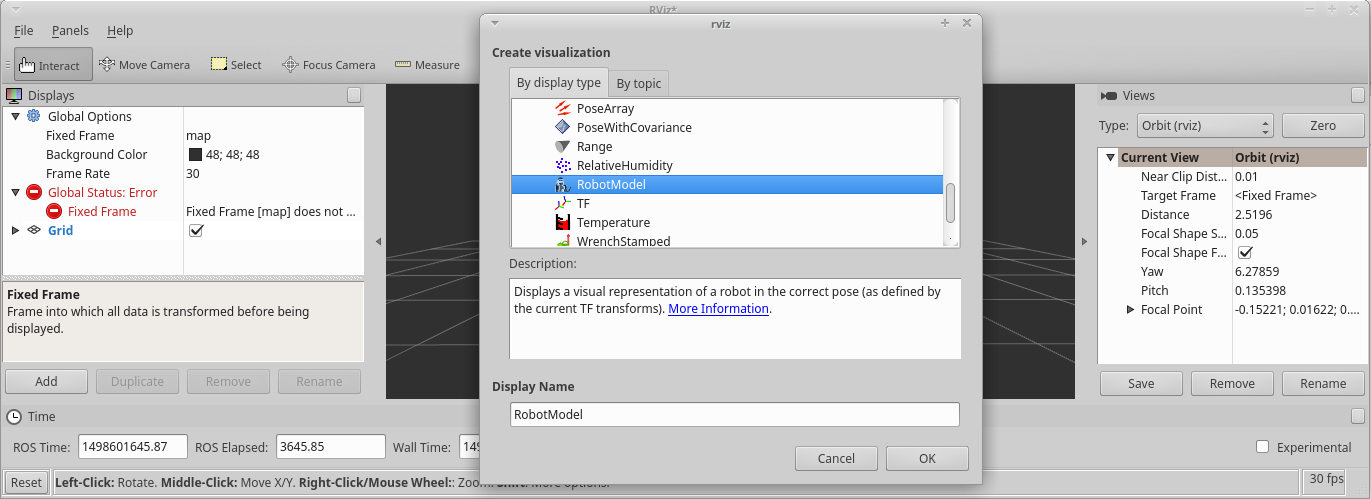Click the Frame Rate value 30

(193, 173)
